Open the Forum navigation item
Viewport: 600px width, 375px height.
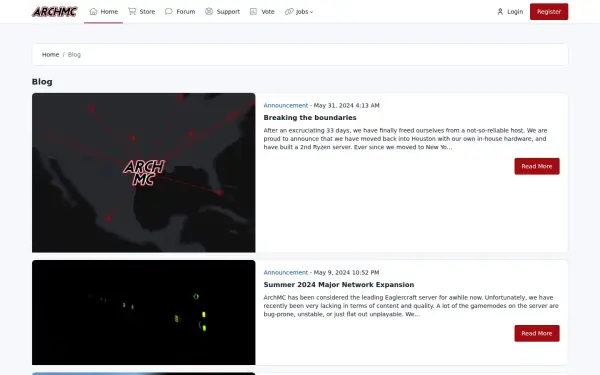180,11
